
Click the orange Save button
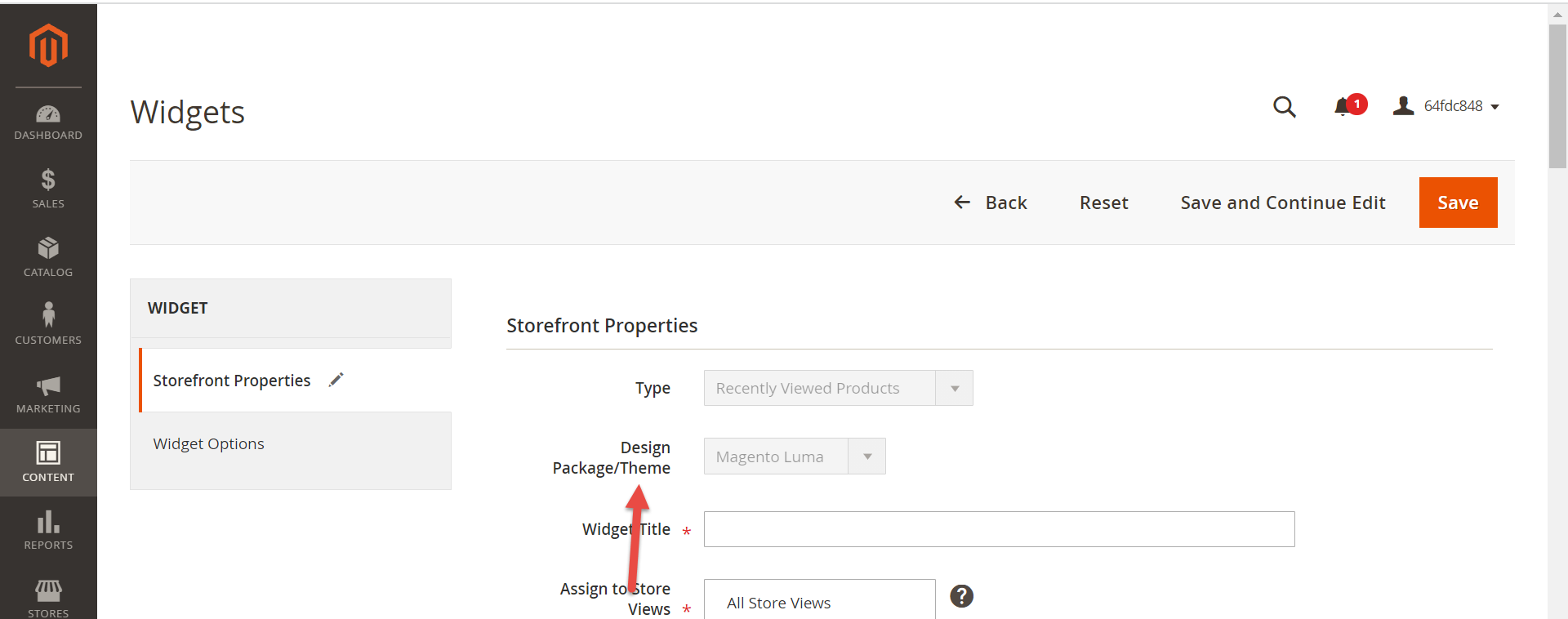1459,203
